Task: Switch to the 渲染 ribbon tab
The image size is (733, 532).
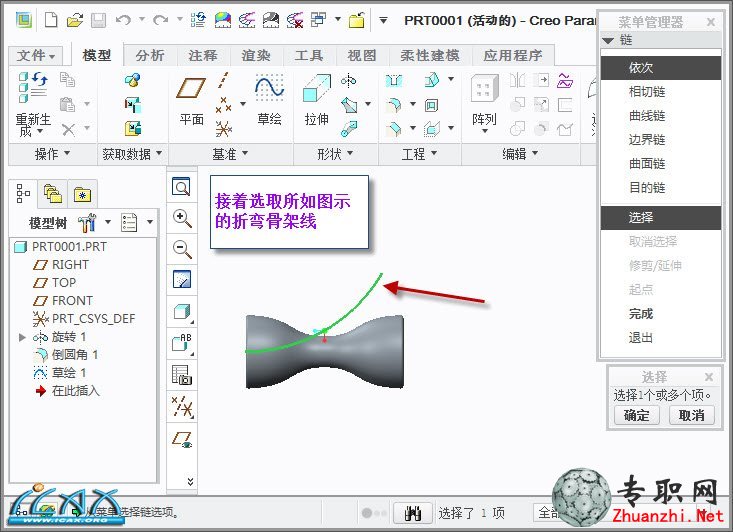Action: pos(256,56)
